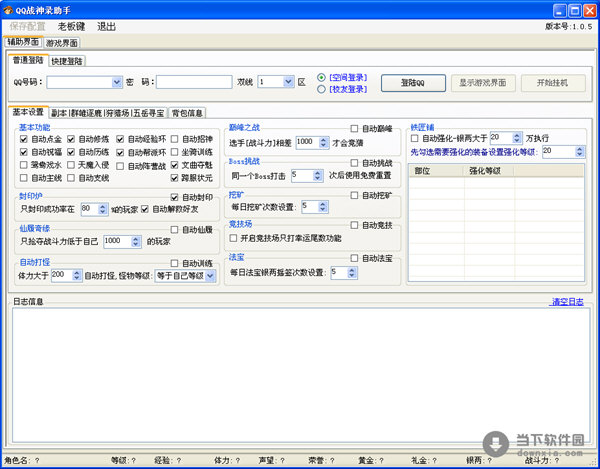
Task: Open the 副本|群雄逐鹿|狩猎场|五岳寻宝 tab
Action: (108, 113)
